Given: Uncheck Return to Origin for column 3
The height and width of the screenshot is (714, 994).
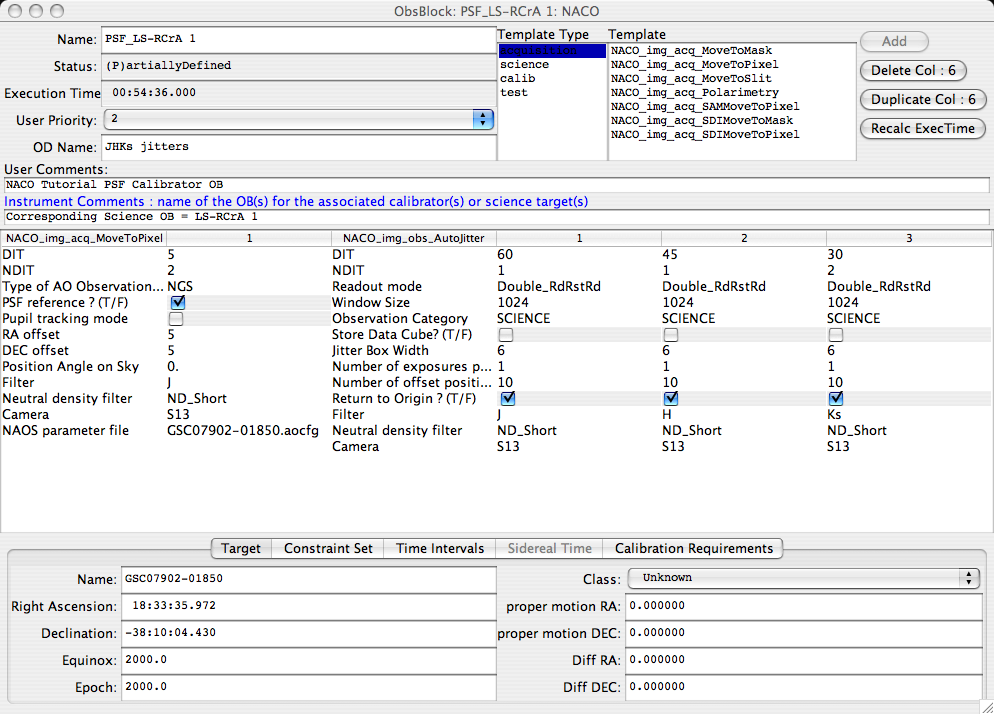Looking at the screenshot, I should click(836, 398).
